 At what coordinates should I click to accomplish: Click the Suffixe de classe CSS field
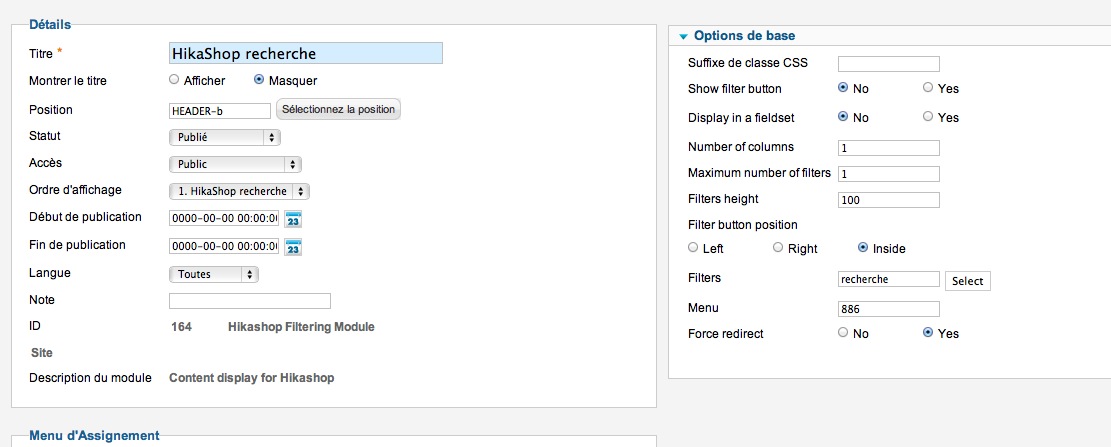point(889,64)
